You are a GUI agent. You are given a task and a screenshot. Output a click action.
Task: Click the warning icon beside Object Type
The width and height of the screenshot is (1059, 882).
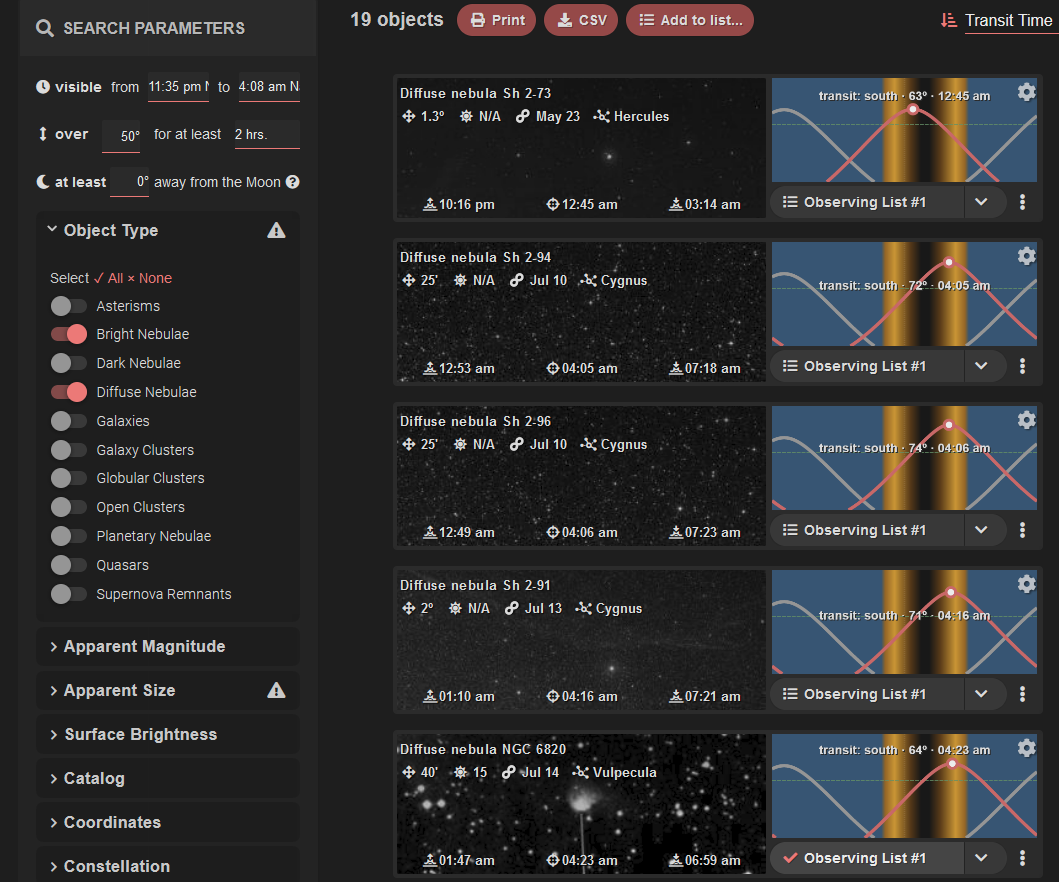pyautogui.click(x=277, y=230)
